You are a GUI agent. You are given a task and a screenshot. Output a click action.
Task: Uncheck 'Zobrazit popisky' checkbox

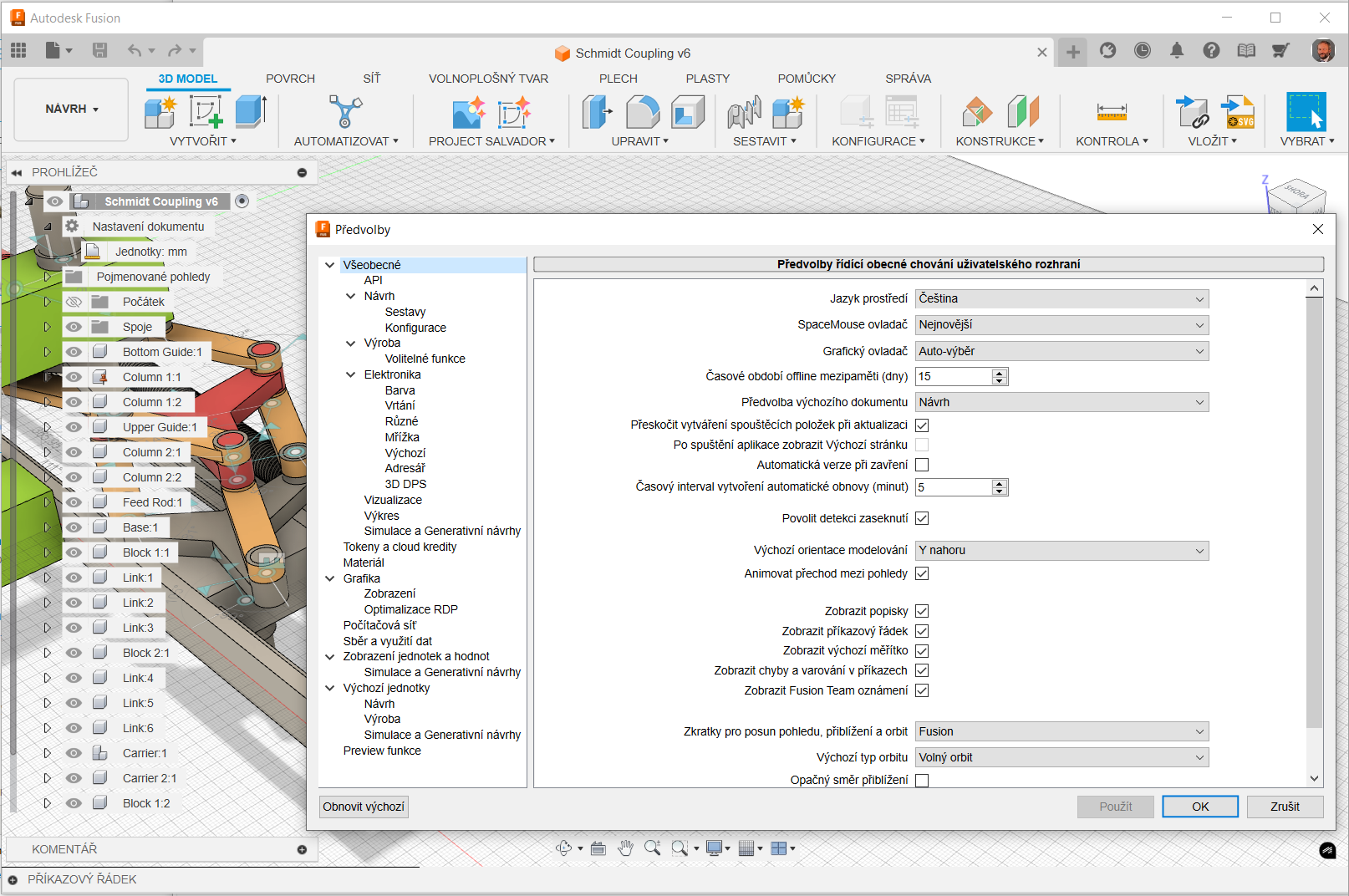click(922, 611)
